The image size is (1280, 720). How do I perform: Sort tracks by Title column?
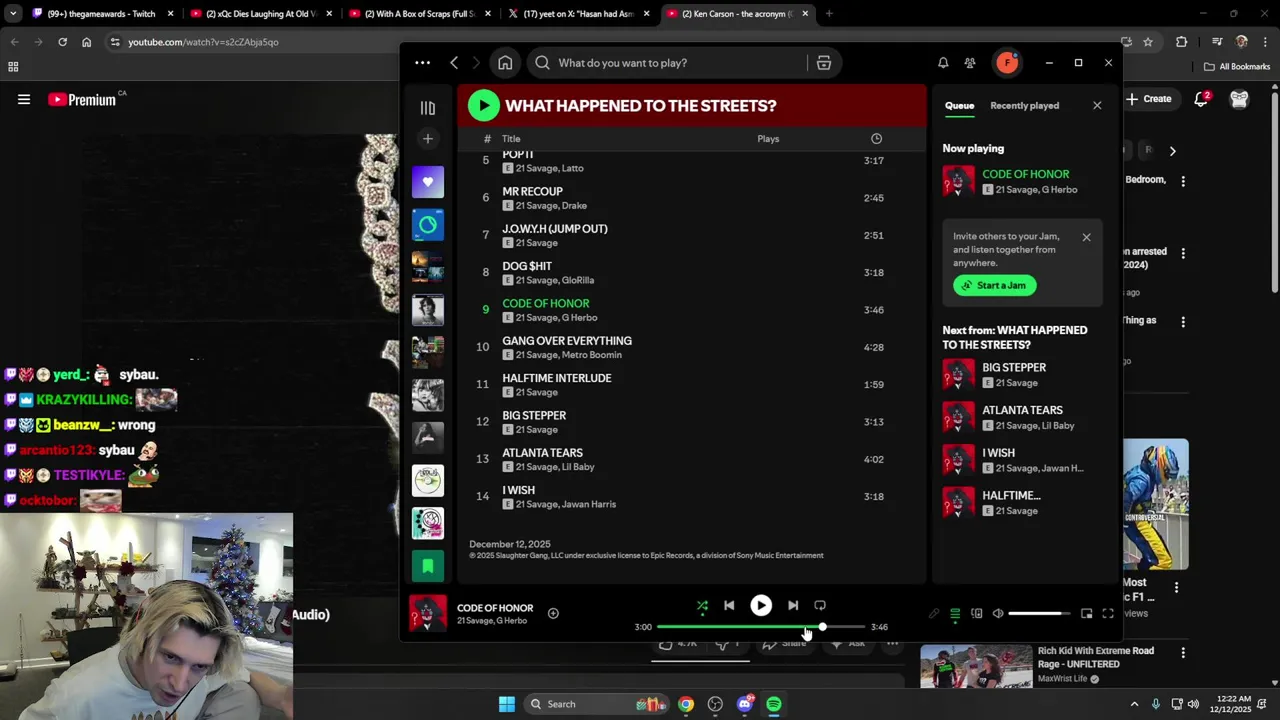511,139
